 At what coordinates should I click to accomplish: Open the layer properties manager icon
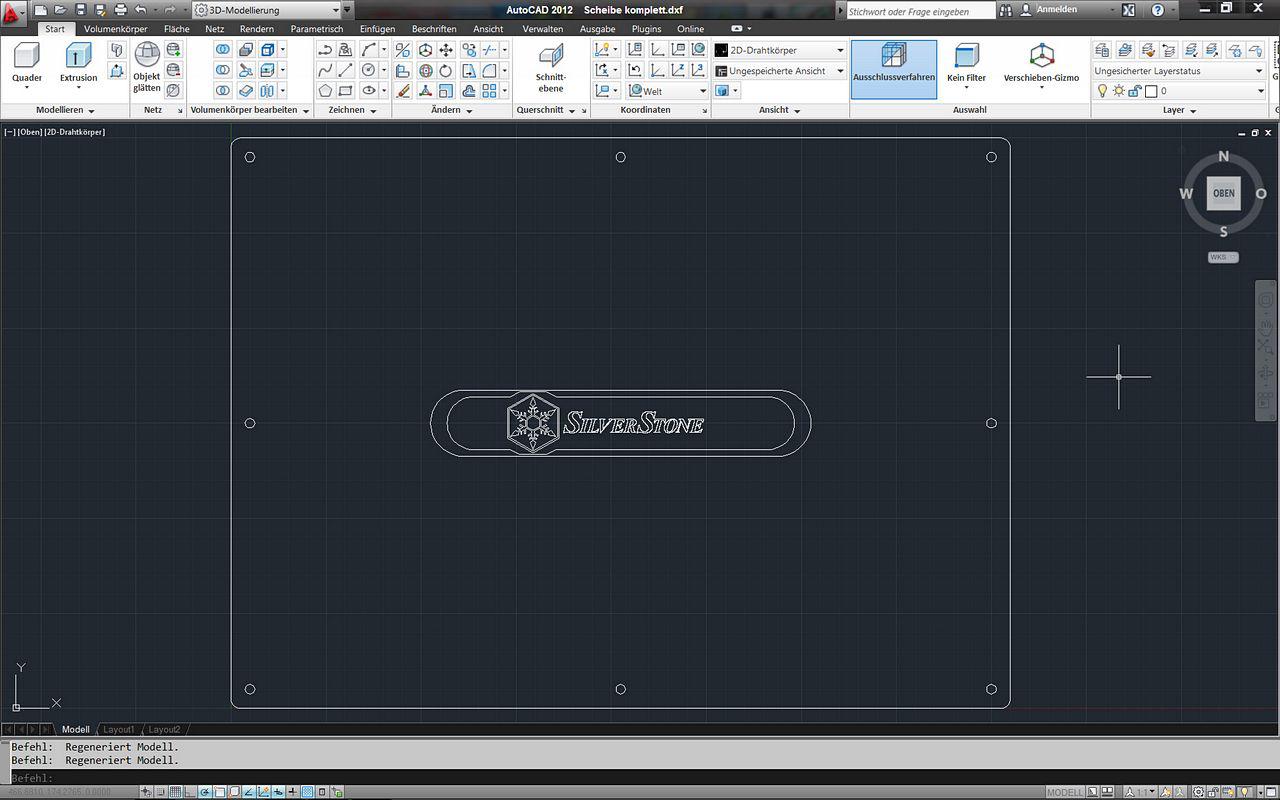click(x=1102, y=49)
